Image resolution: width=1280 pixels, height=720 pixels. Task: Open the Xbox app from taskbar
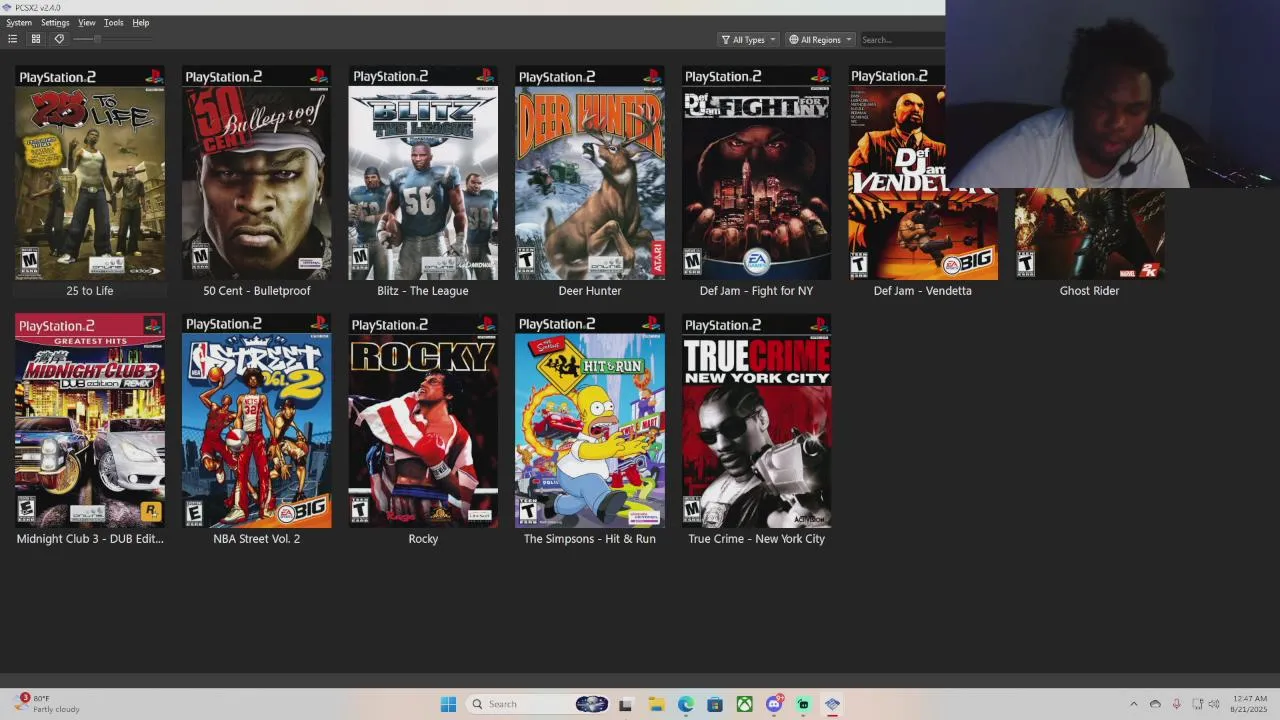tap(745, 704)
